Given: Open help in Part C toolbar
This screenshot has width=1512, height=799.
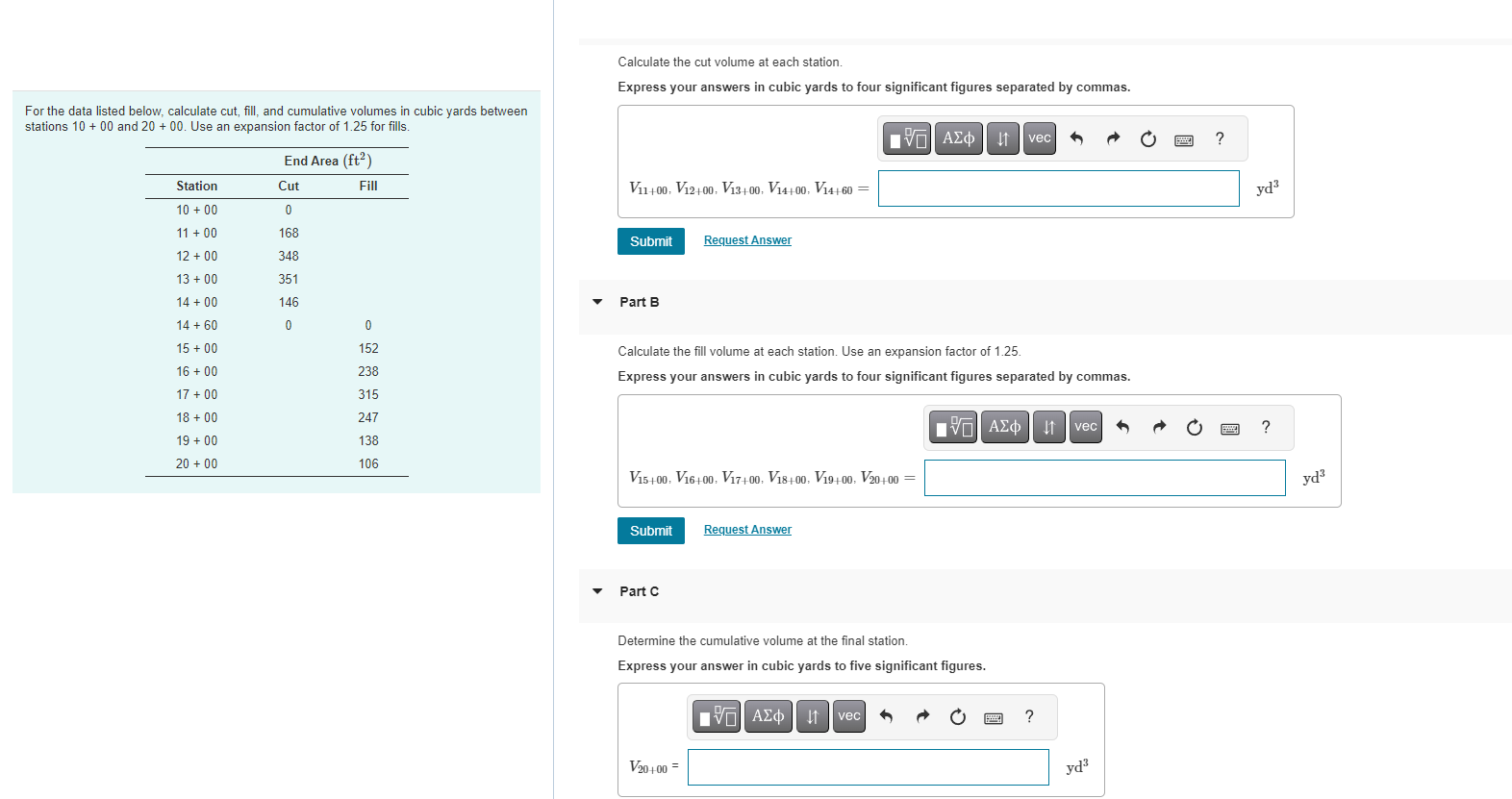Looking at the screenshot, I should tap(1029, 716).
